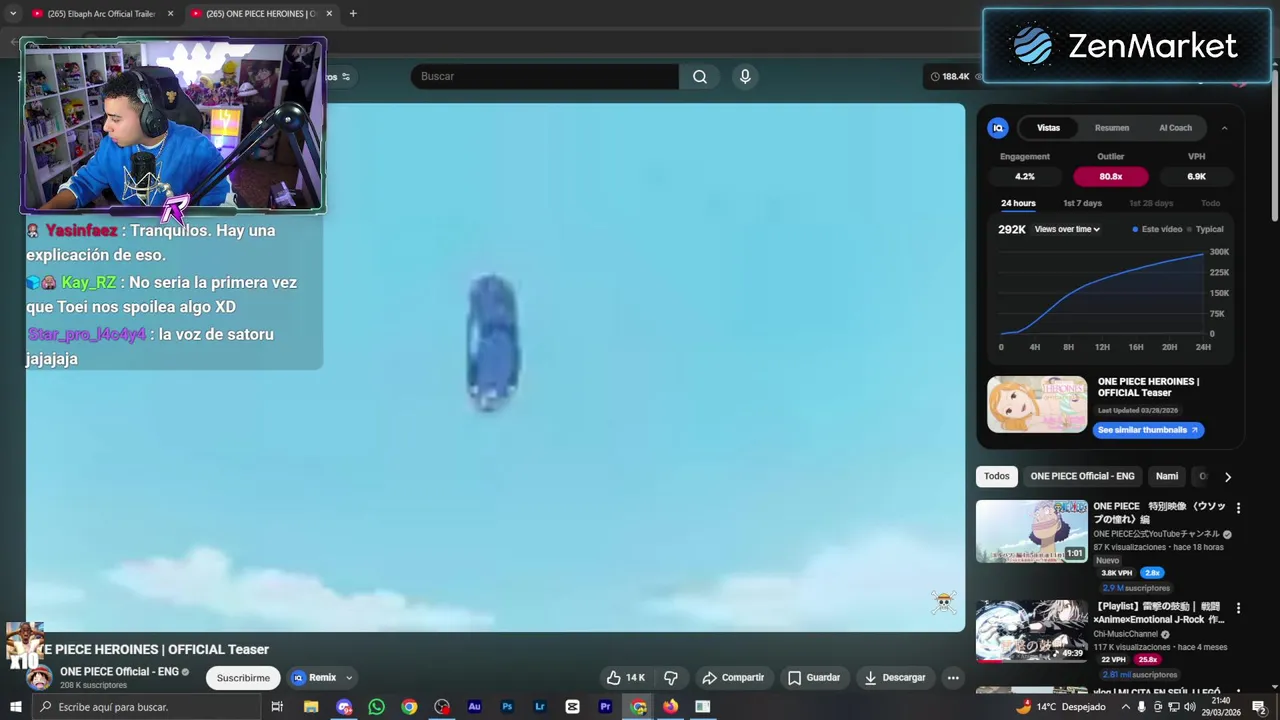The width and height of the screenshot is (1280, 720).
Task: Open Task View on taskbar
Action: point(277,707)
